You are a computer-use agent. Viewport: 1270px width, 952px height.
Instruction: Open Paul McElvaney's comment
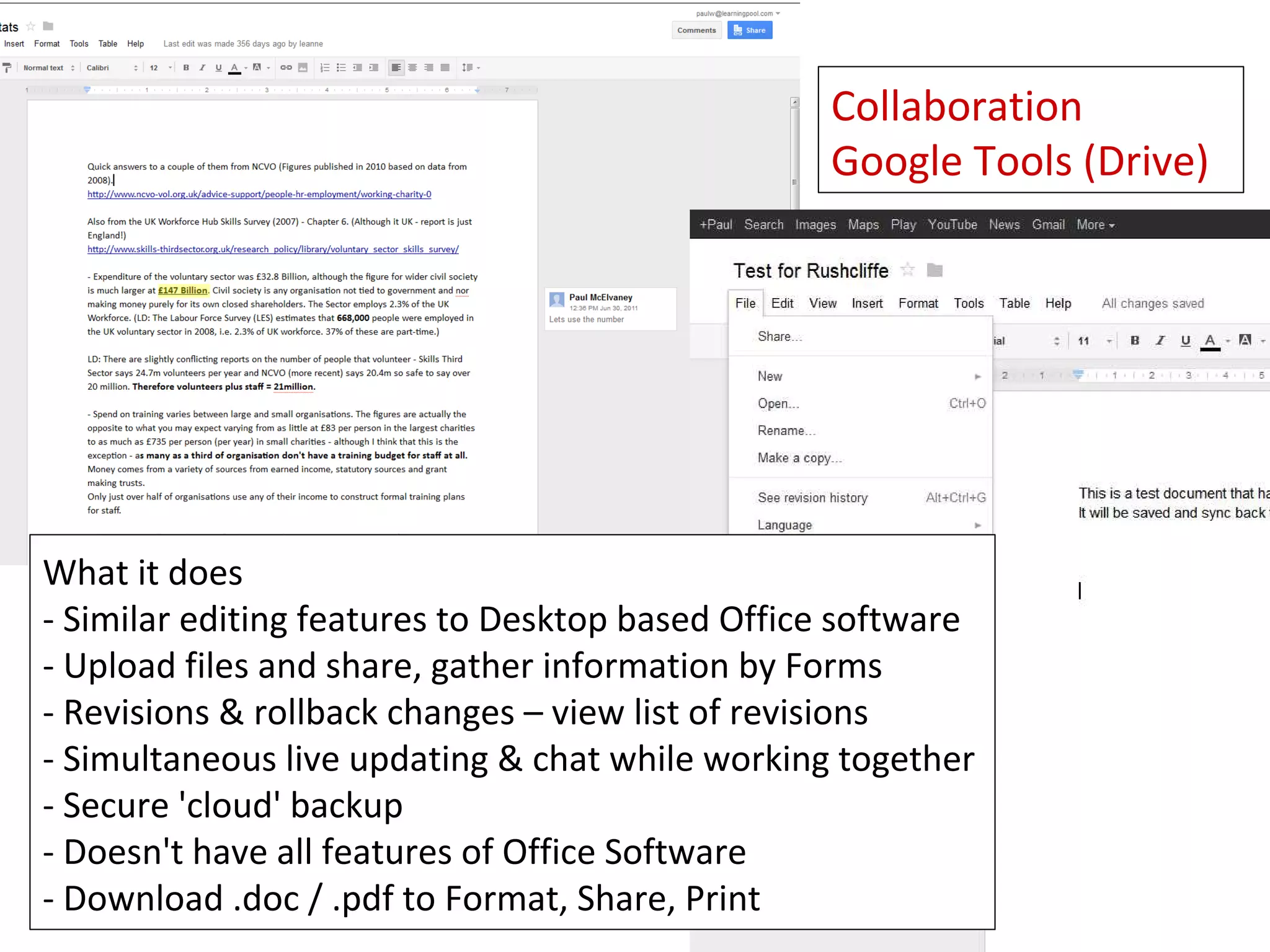[610, 309]
